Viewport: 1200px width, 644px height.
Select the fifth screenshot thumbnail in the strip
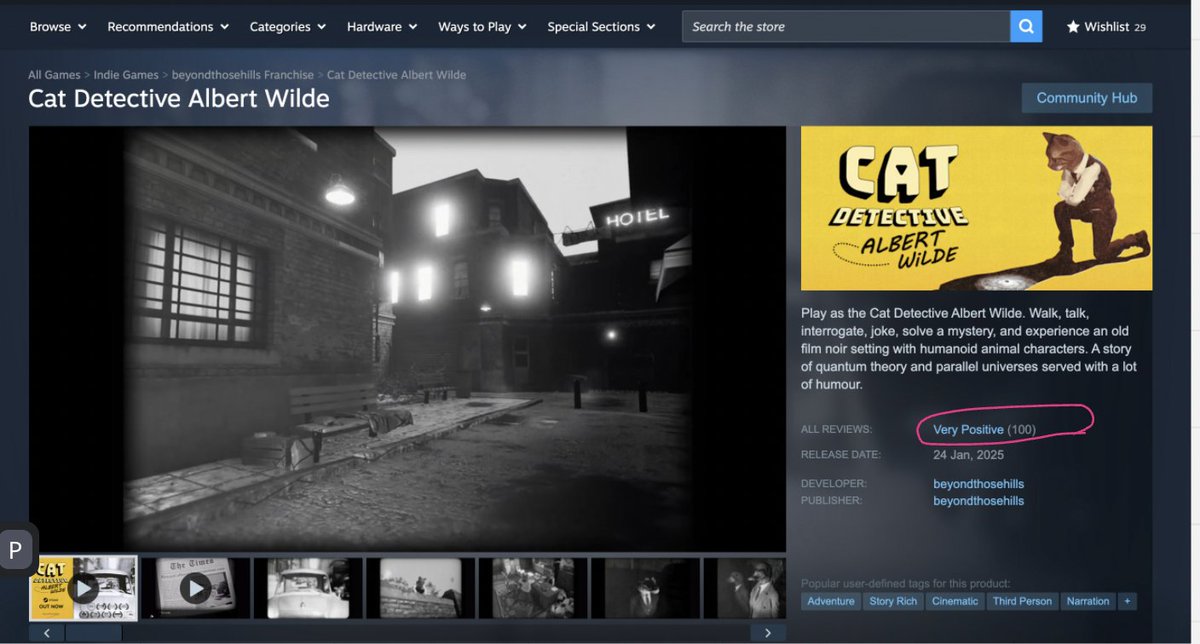[x=532, y=588]
